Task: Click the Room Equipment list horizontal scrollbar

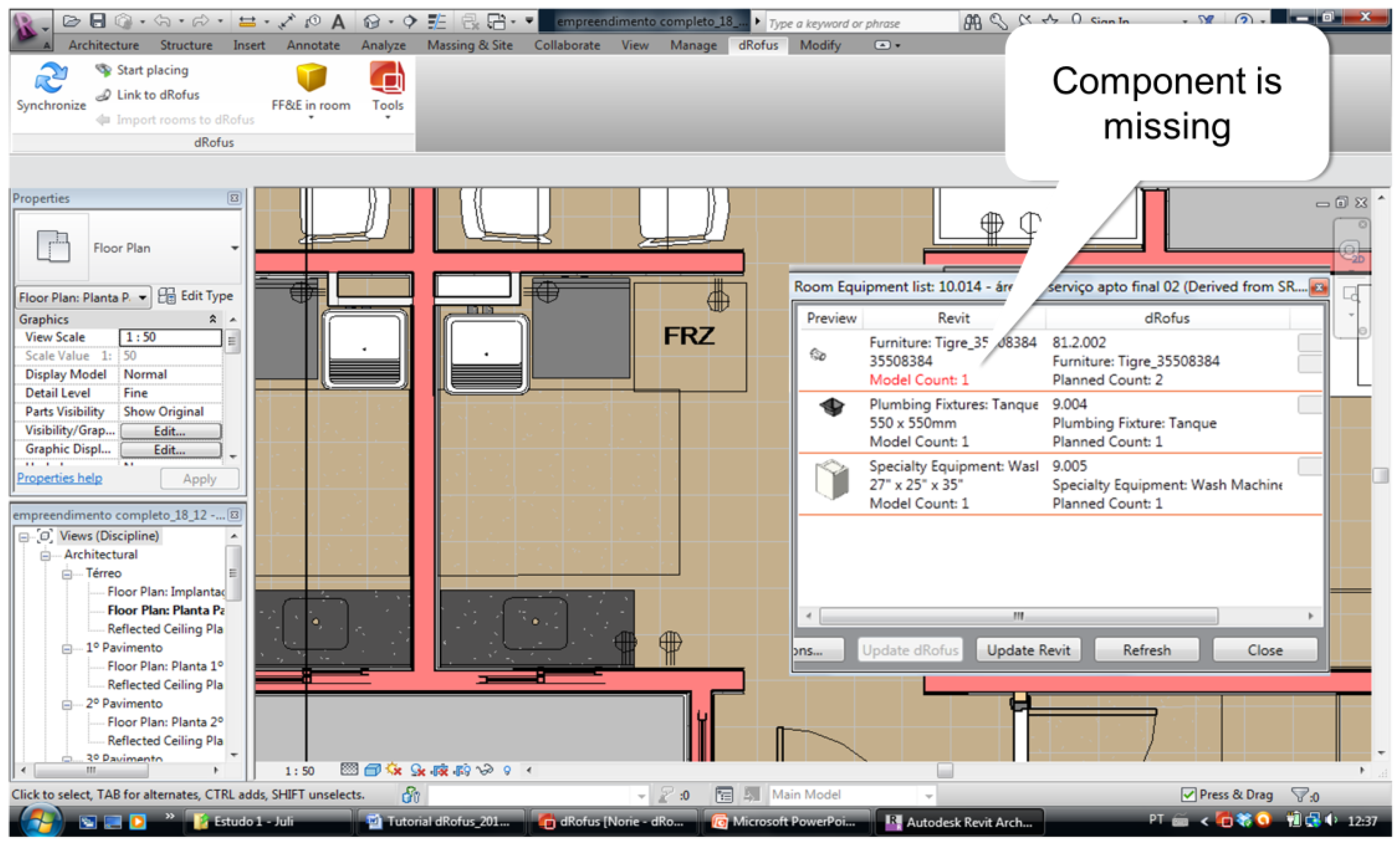Action: tap(1019, 615)
